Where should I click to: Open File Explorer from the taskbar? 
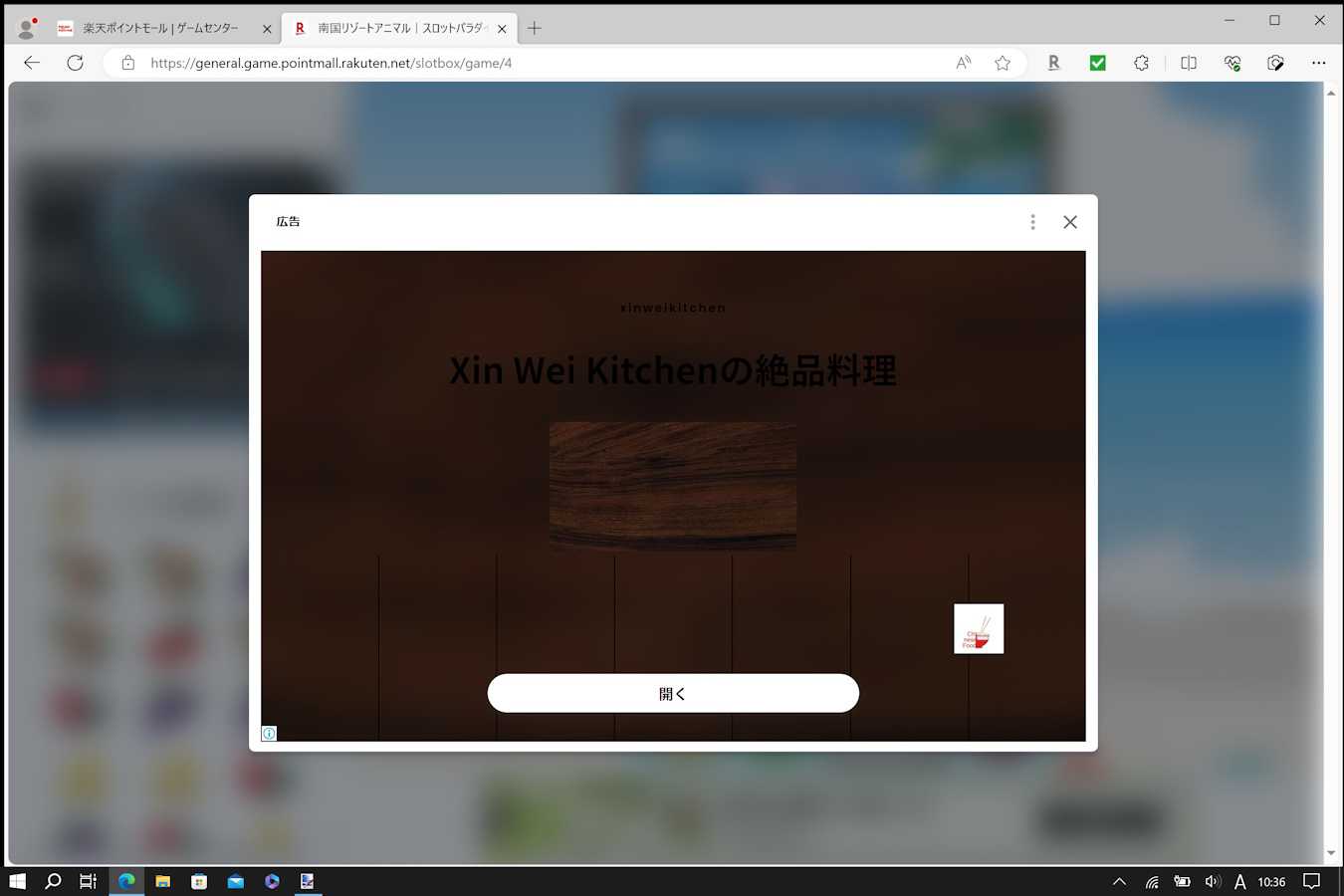162,881
